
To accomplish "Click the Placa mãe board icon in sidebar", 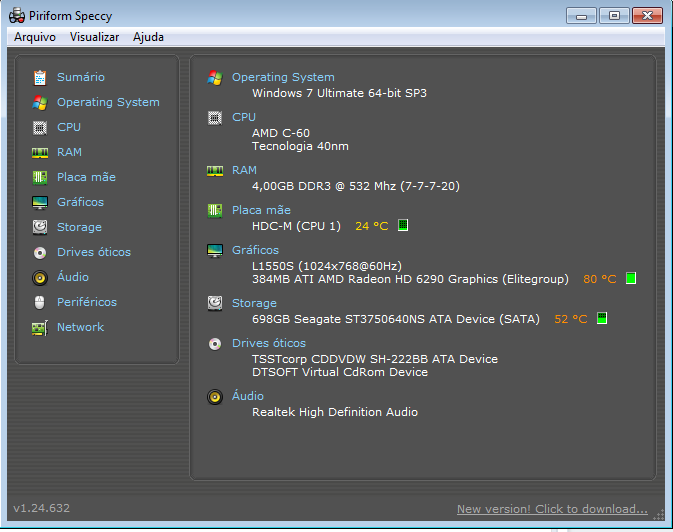I will pyautogui.click(x=40, y=177).
